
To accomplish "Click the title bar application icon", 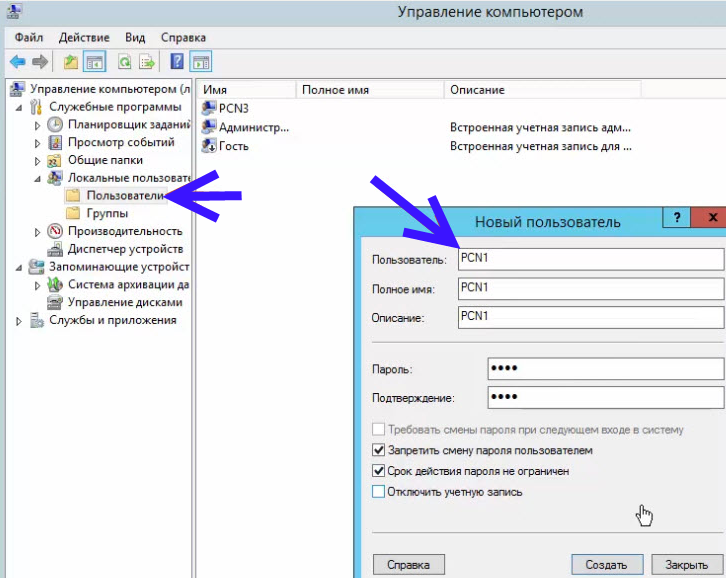I will 13,11.
